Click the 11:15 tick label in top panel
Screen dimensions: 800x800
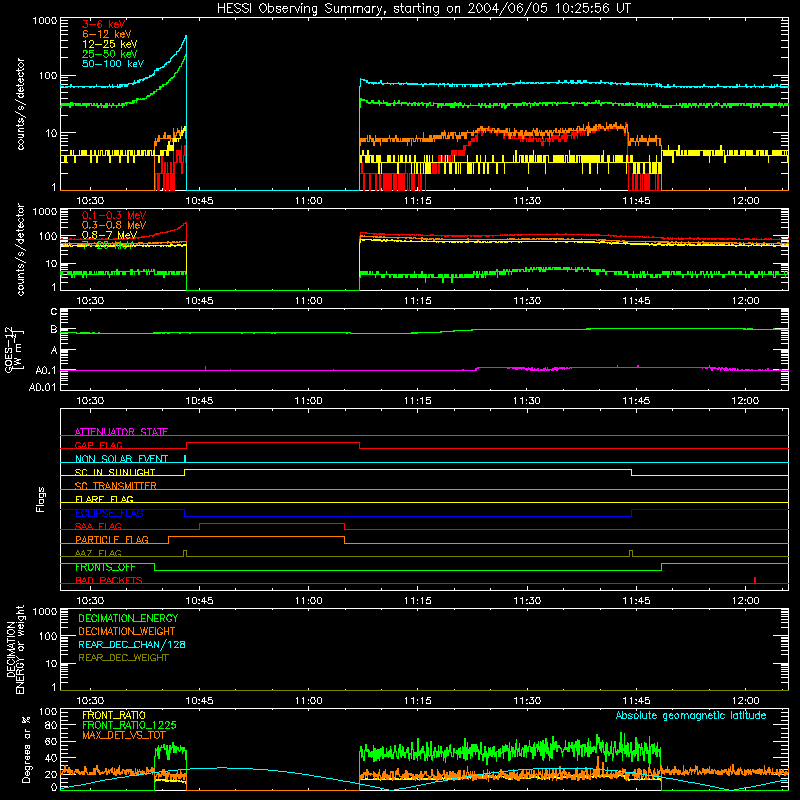tap(417, 201)
